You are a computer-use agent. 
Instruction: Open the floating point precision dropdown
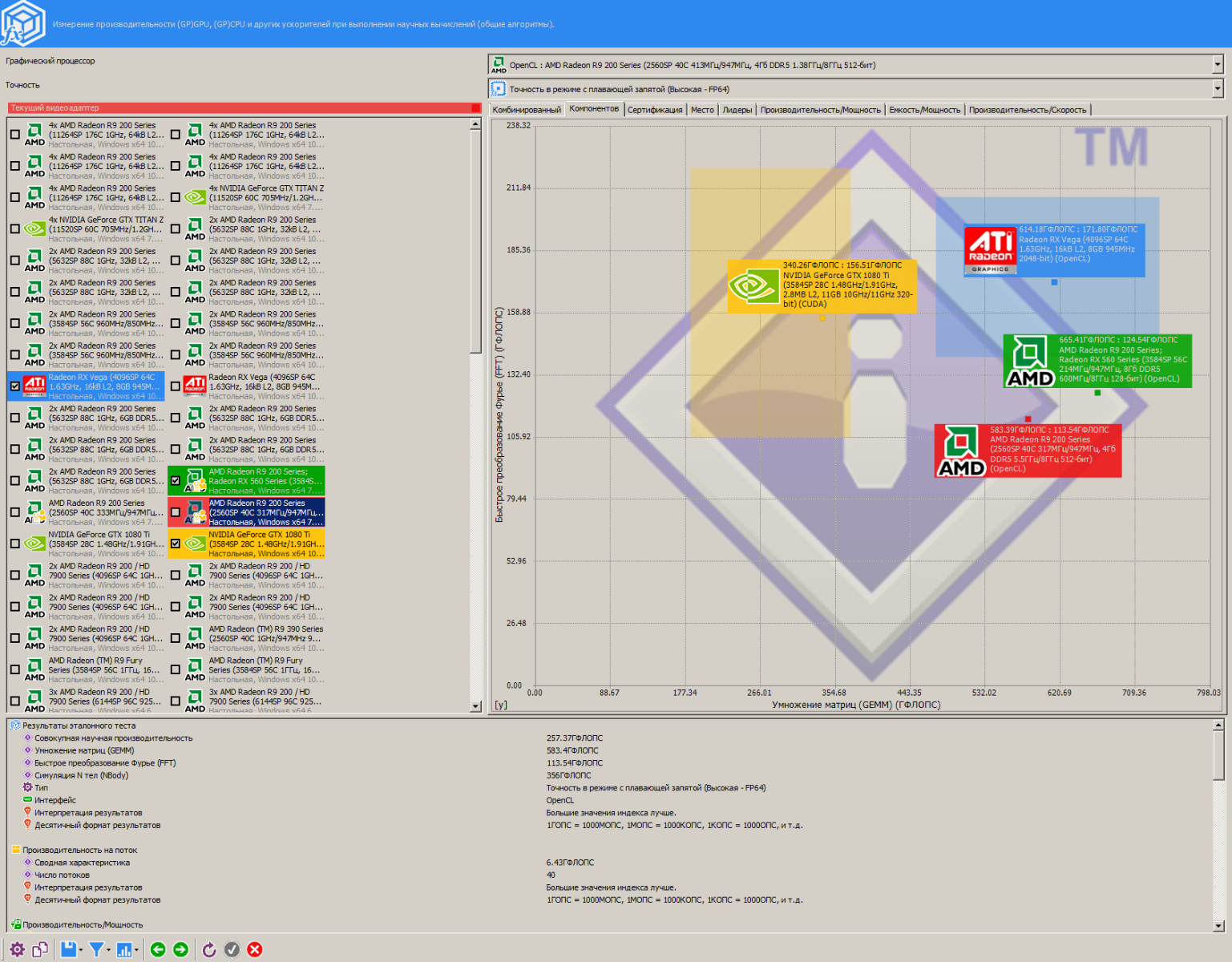[x=1217, y=89]
